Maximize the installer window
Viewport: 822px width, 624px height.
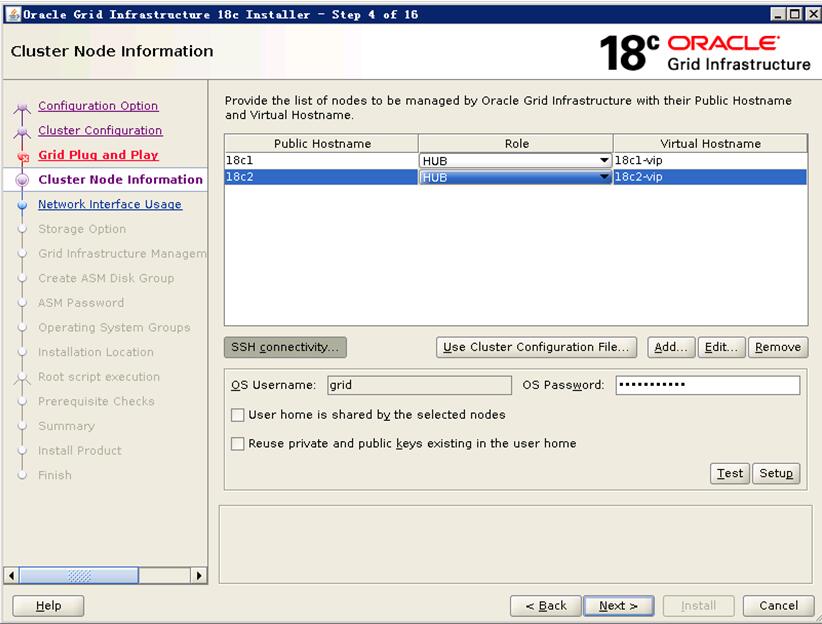tap(795, 15)
